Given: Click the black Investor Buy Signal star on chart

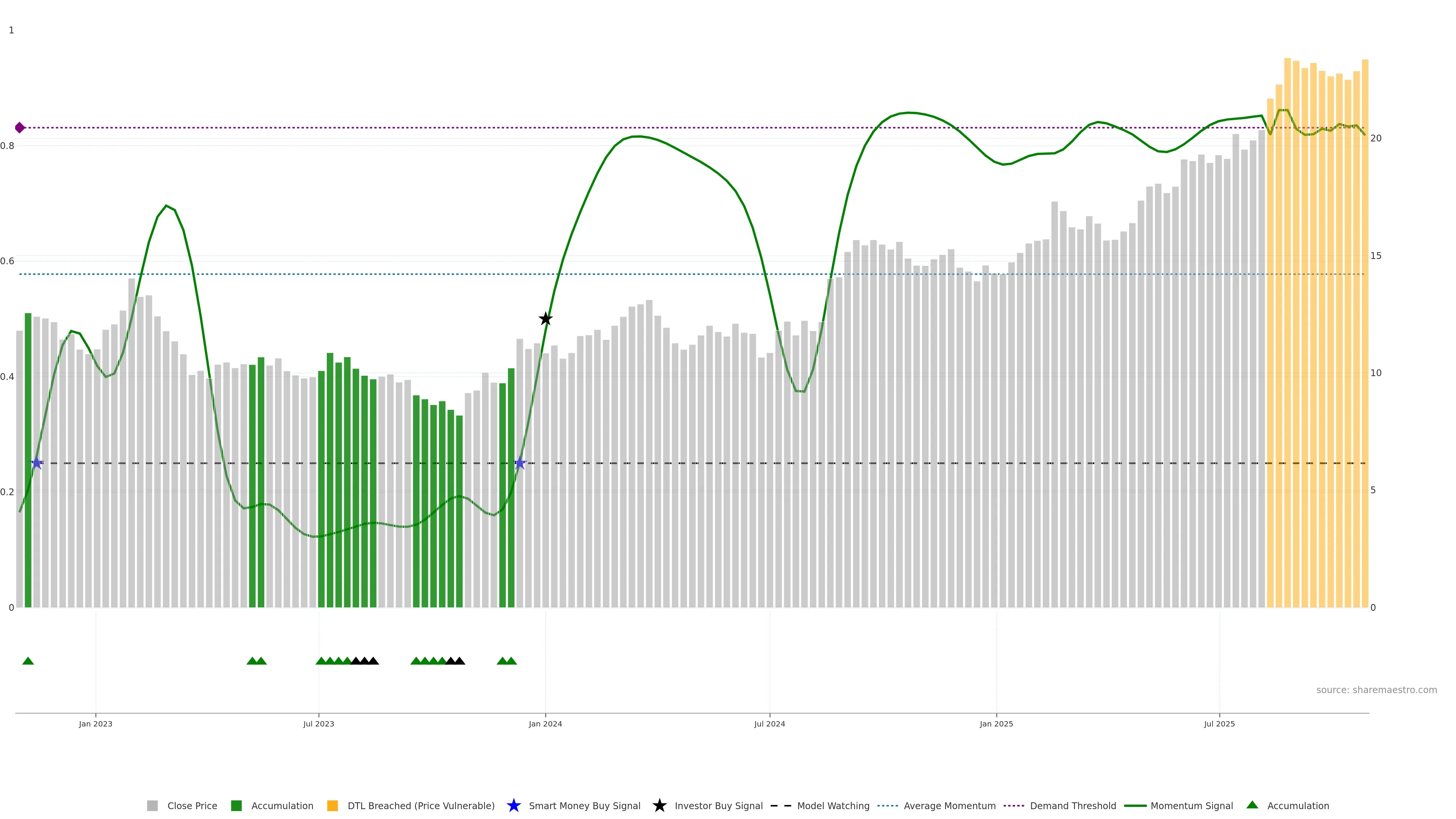Looking at the screenshot, I should 545,319.
